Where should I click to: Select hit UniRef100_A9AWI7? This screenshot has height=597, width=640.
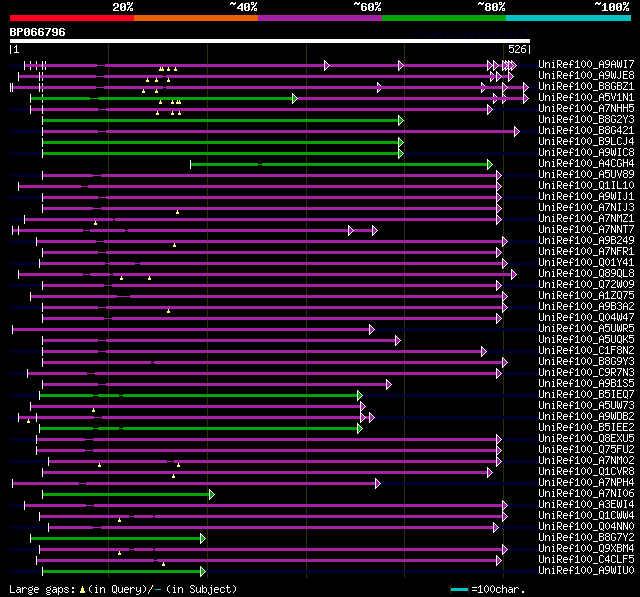click(586, 64)
